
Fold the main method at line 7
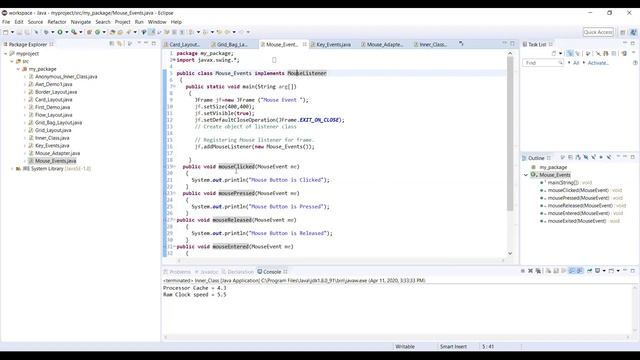[175, 87]
